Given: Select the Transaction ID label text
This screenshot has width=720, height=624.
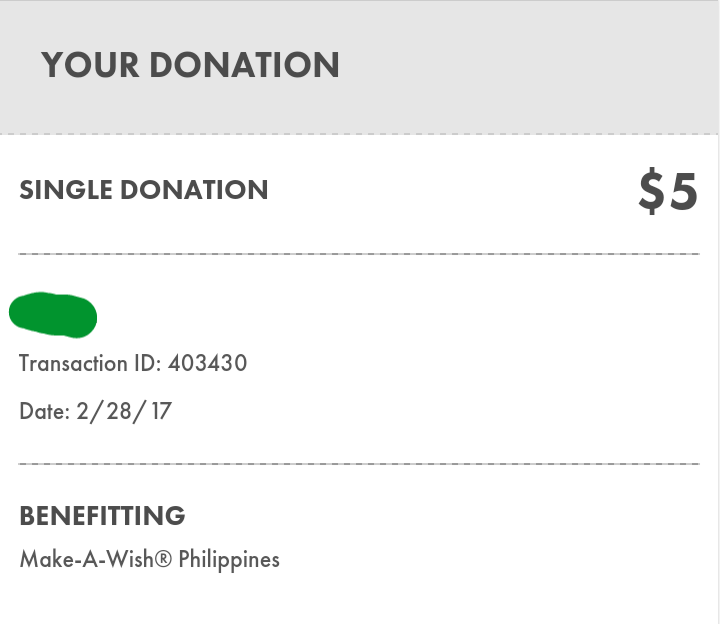Looking at the screenshot, I should click(x=90, y=363).
